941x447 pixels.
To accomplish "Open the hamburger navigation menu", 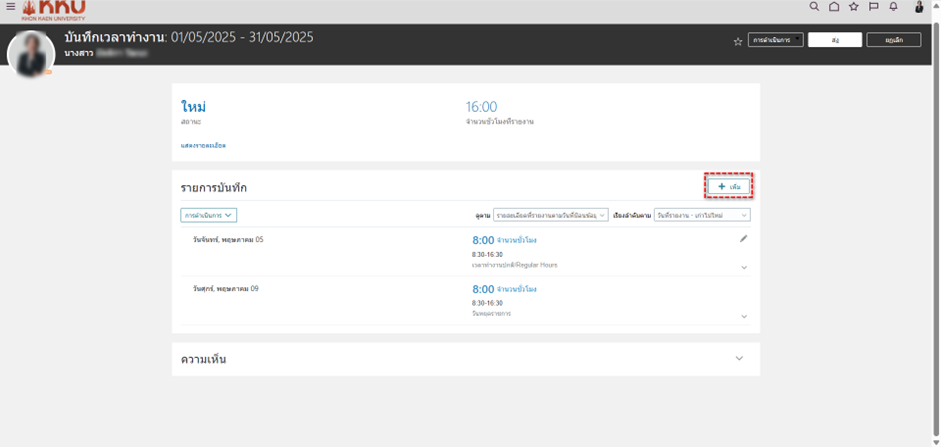I will click(11, 7).
